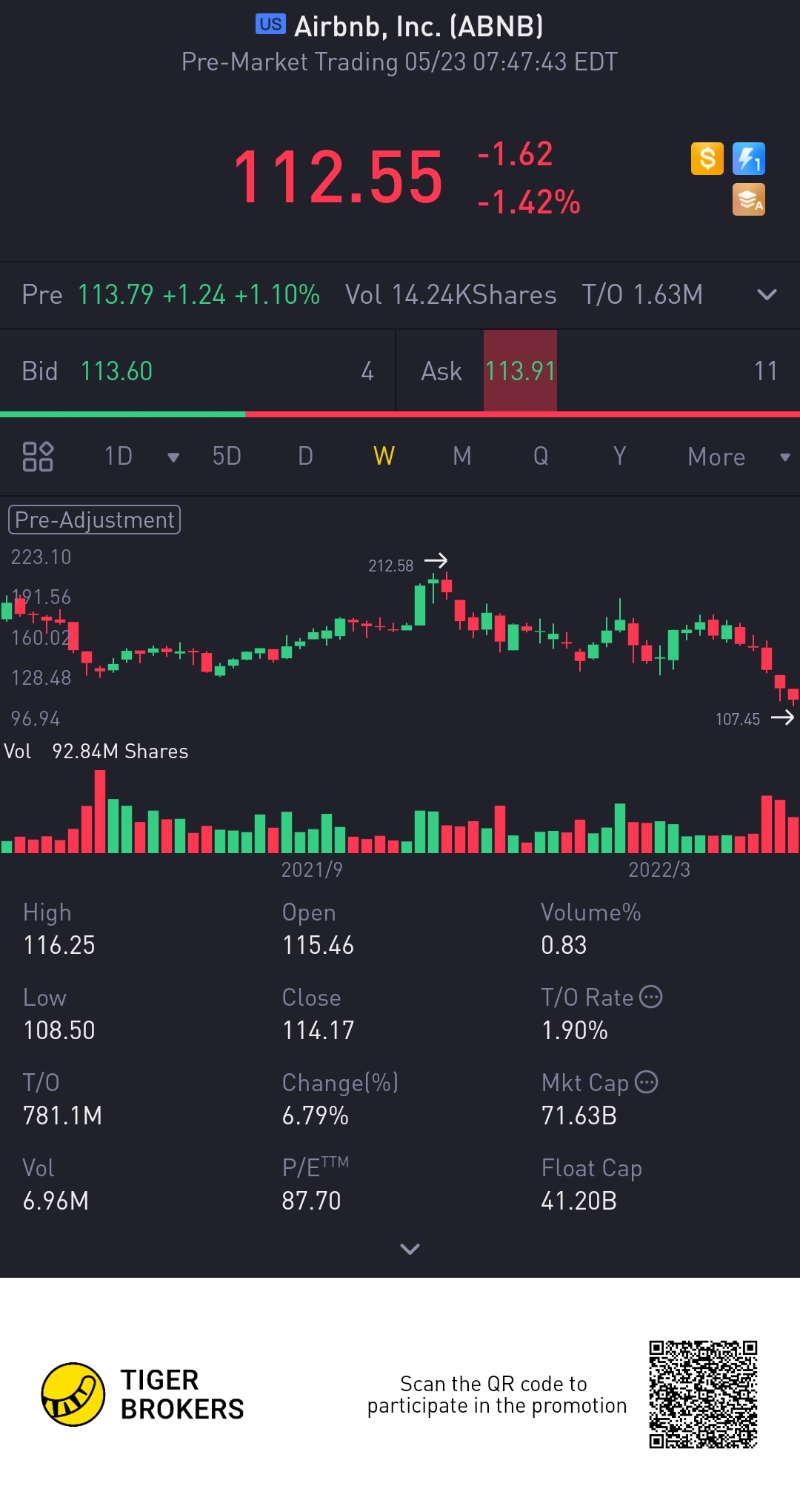Click the blue lightning bolt badge
800x1512 pixels.
click(x=748, y=159)
